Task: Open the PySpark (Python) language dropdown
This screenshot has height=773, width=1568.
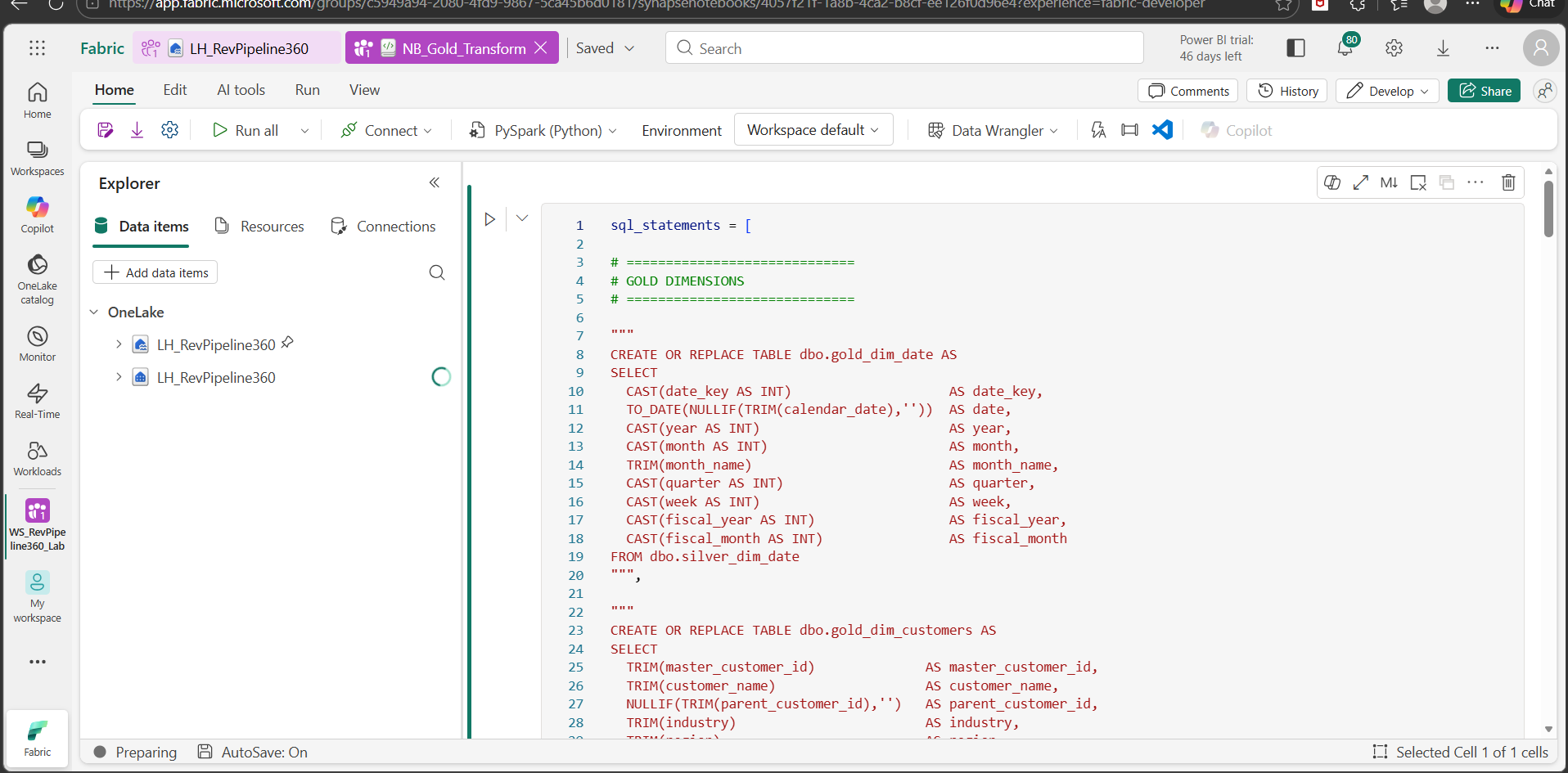Action: (544, 130)
